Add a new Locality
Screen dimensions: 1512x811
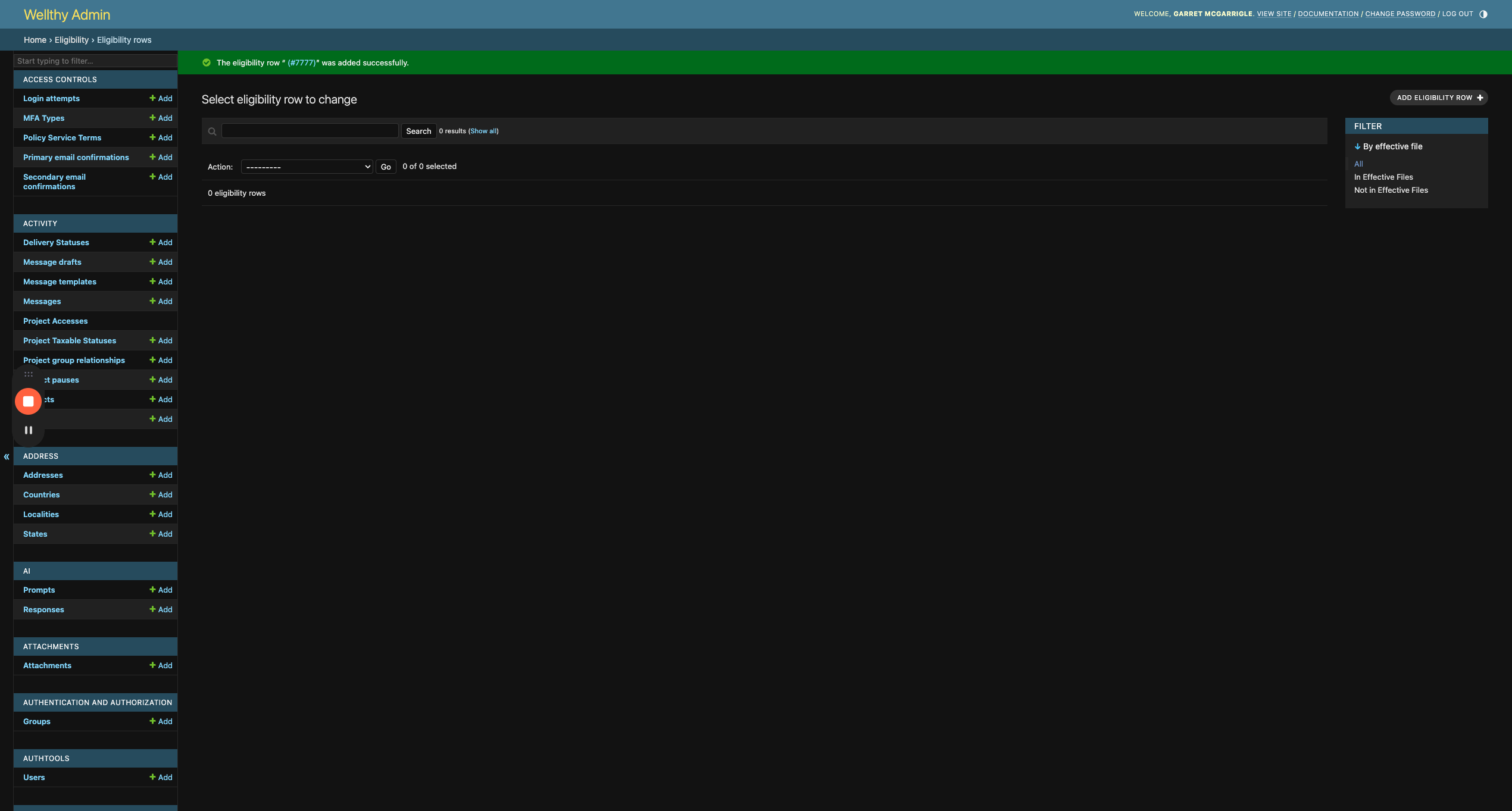coord(161,514)
